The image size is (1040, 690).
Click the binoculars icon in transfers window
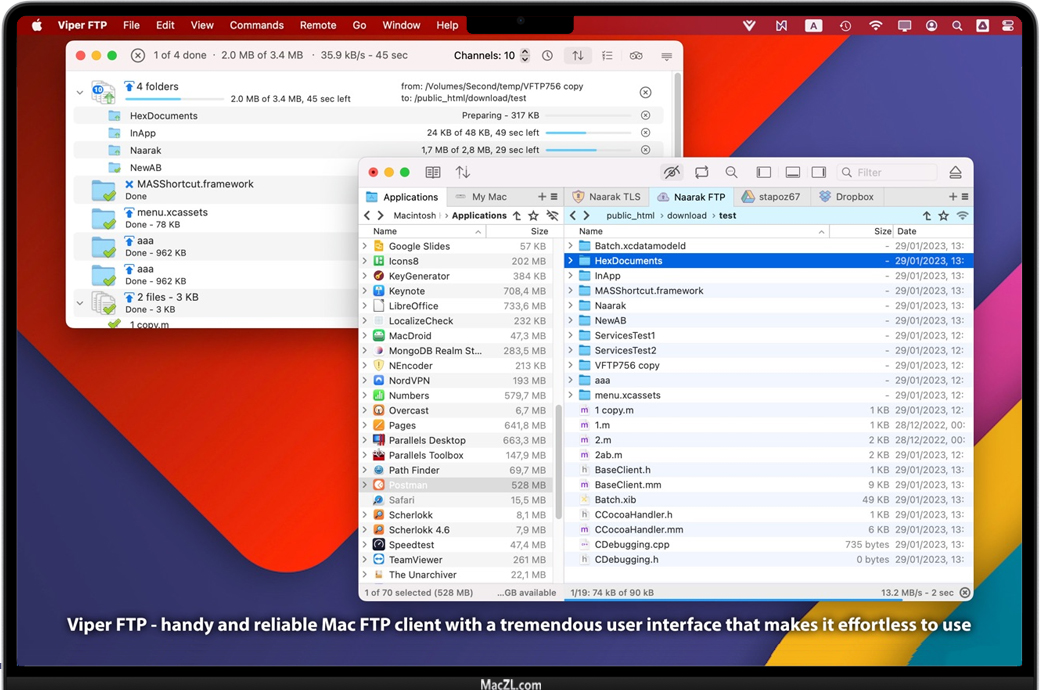(636, 56)
